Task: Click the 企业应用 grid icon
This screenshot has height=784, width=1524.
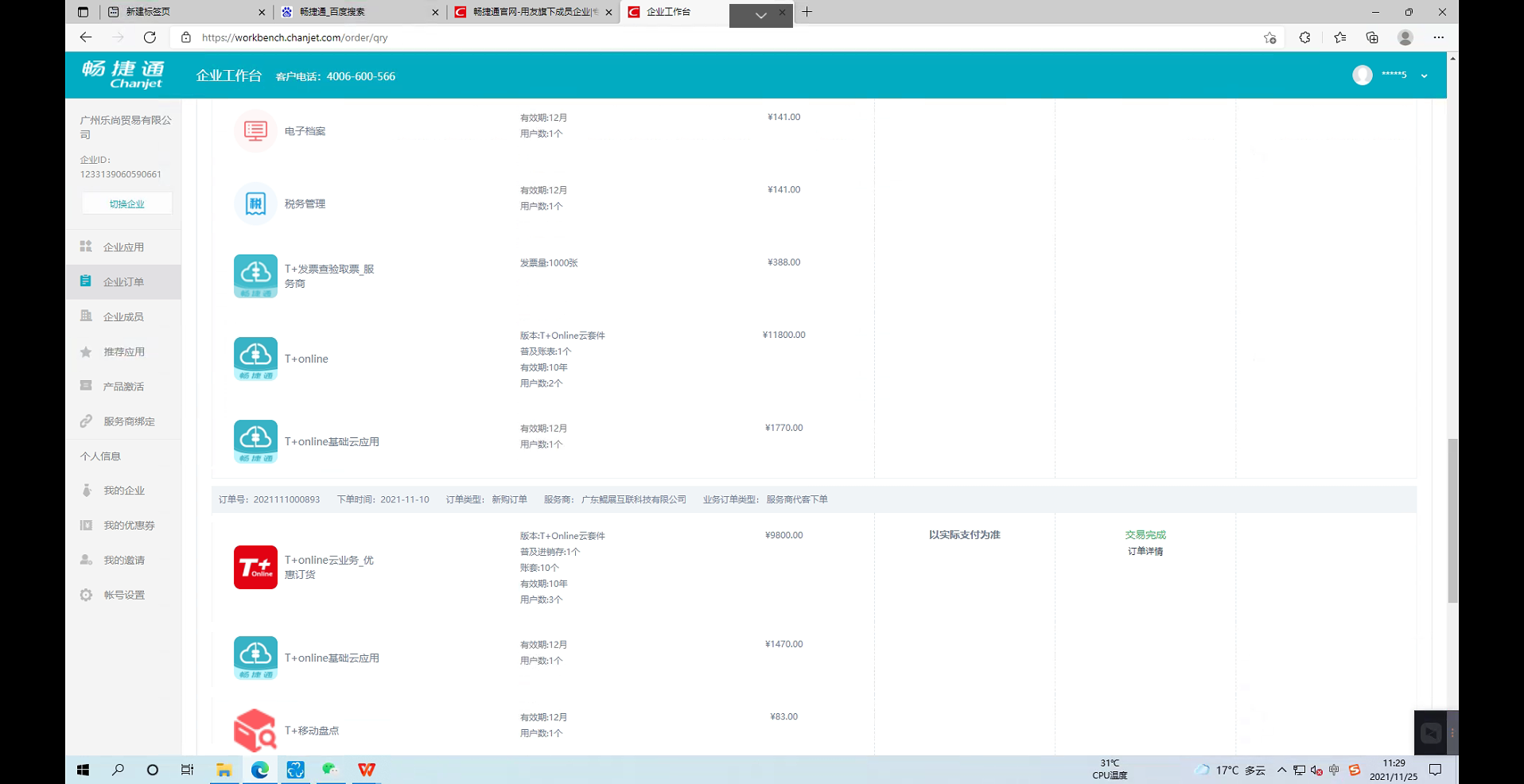Action: (x=86, y=246)
